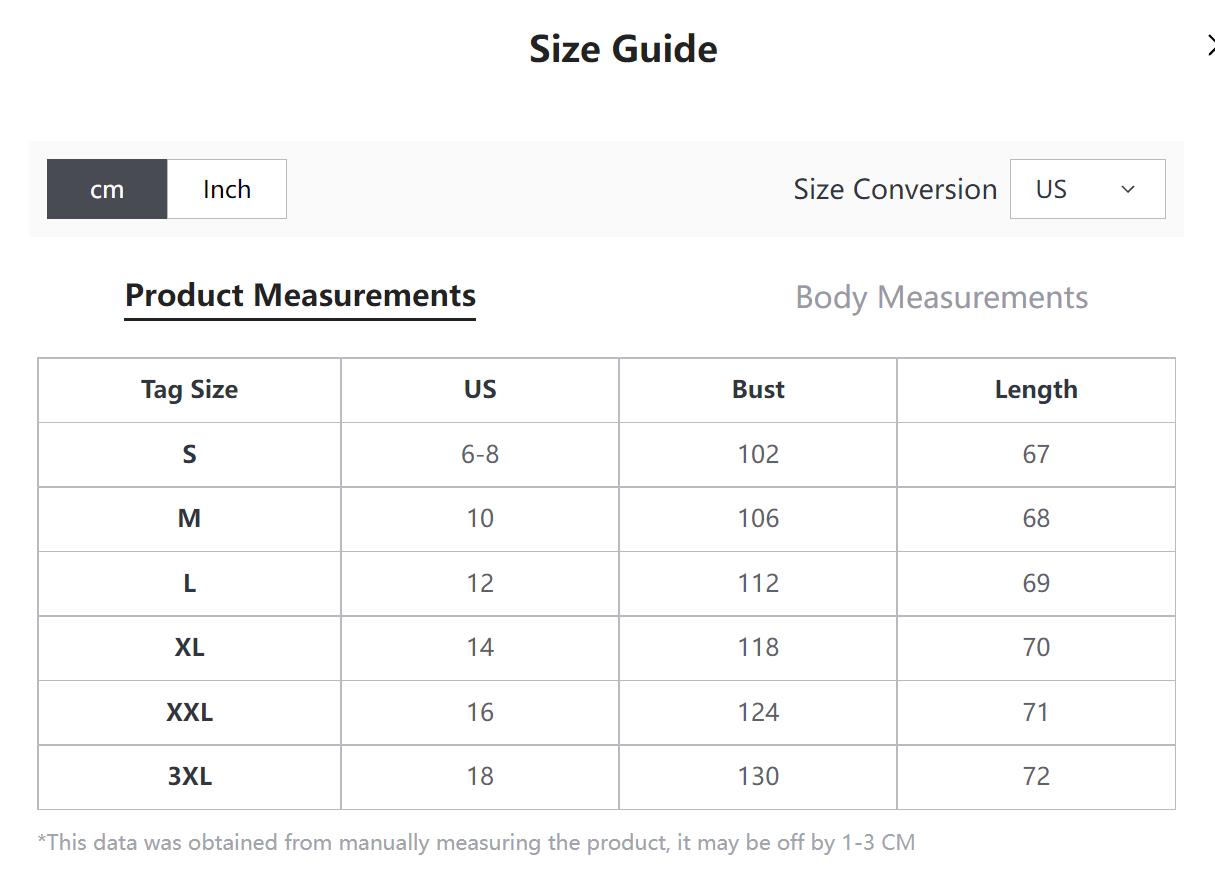This screenshot has height=881, width=1215.
Task: Select the Product Measurements tab
Action: pos(300,296)
